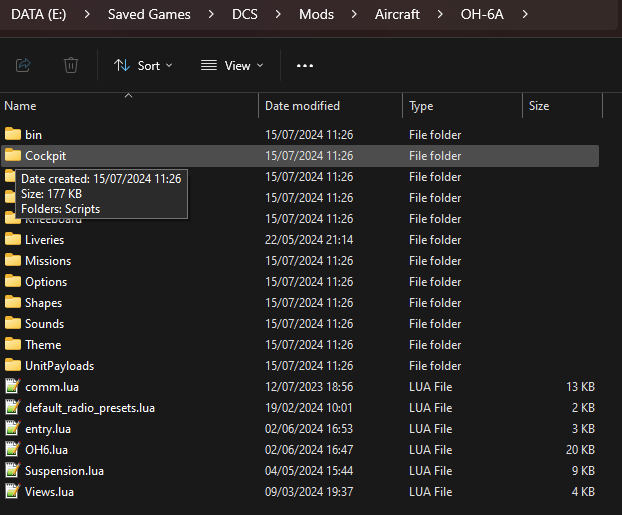Select the Theme folder icon
Viewport: 622px width, 515px height.
[x=13, y=344]
